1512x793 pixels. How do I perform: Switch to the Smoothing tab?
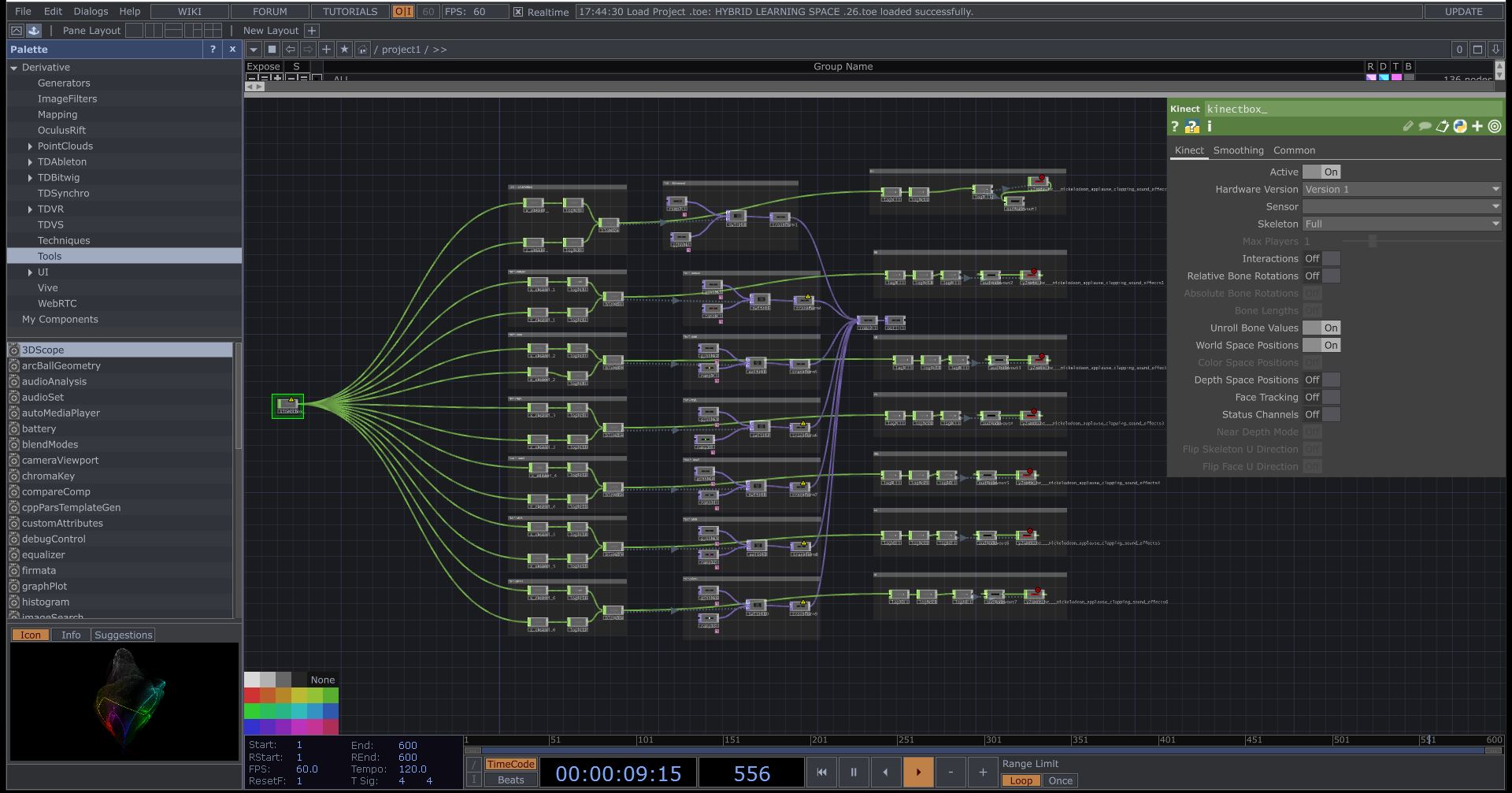click(1238, 150)
